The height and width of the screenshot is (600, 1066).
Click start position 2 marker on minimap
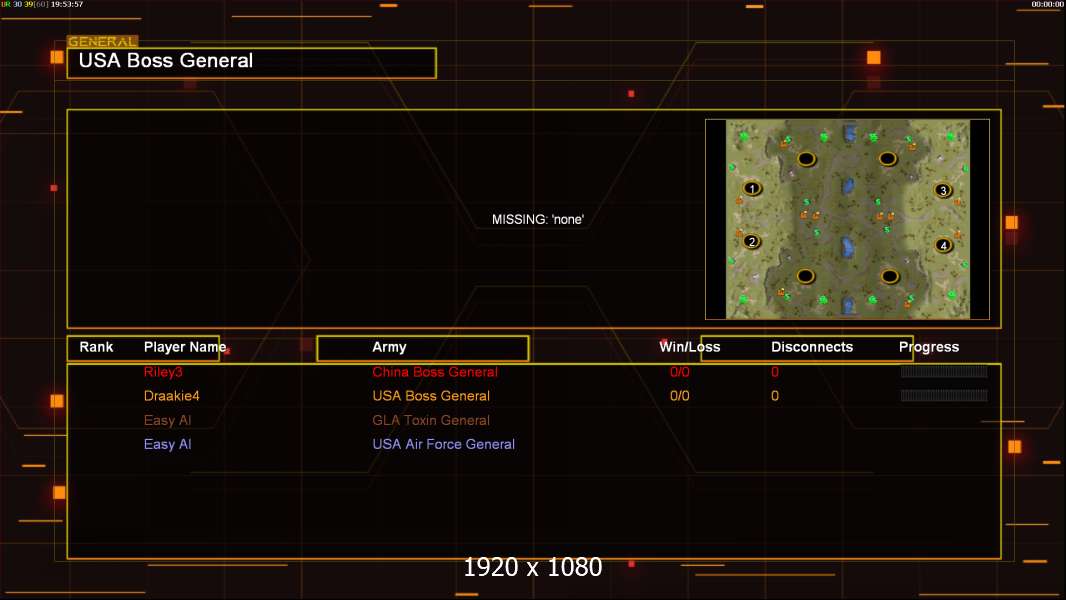(x=751, y=241)
